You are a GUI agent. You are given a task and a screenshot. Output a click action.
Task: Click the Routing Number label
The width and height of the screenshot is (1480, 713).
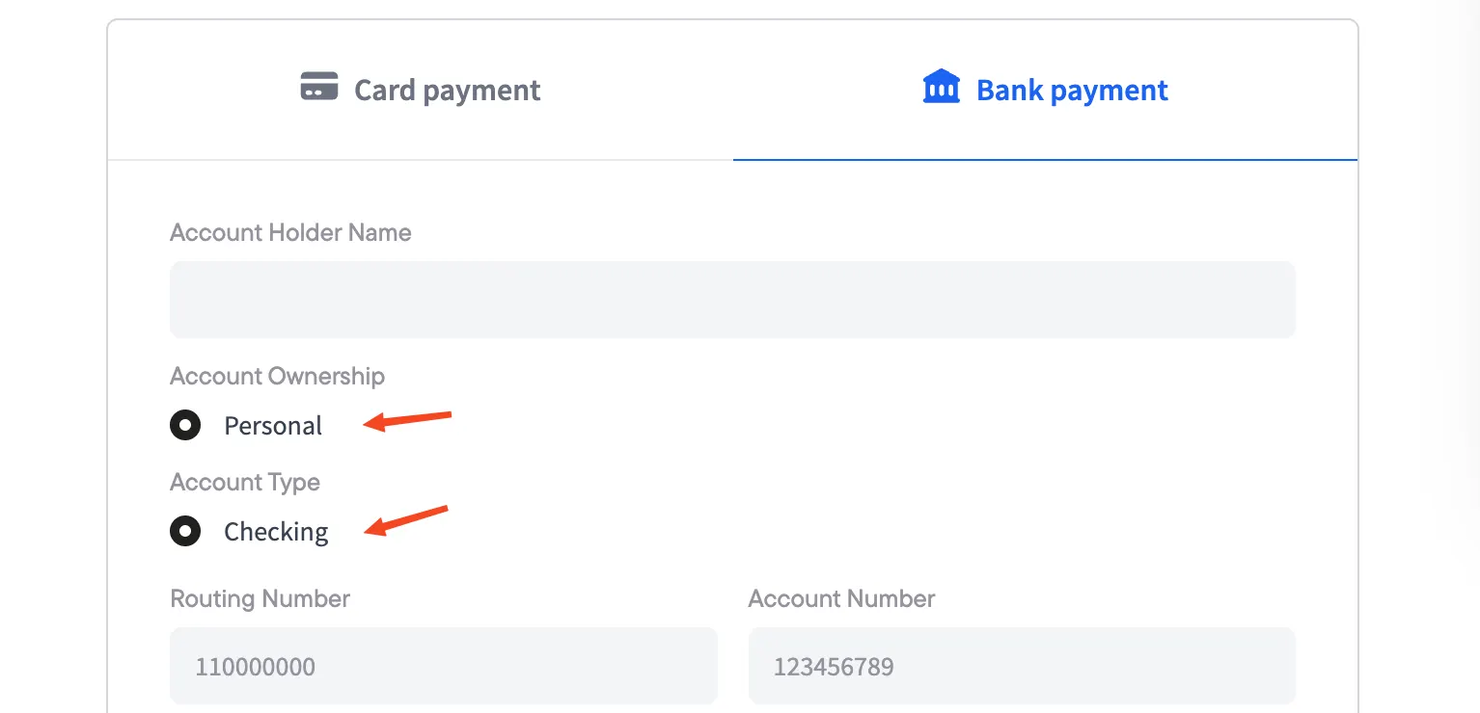(260, 599)
